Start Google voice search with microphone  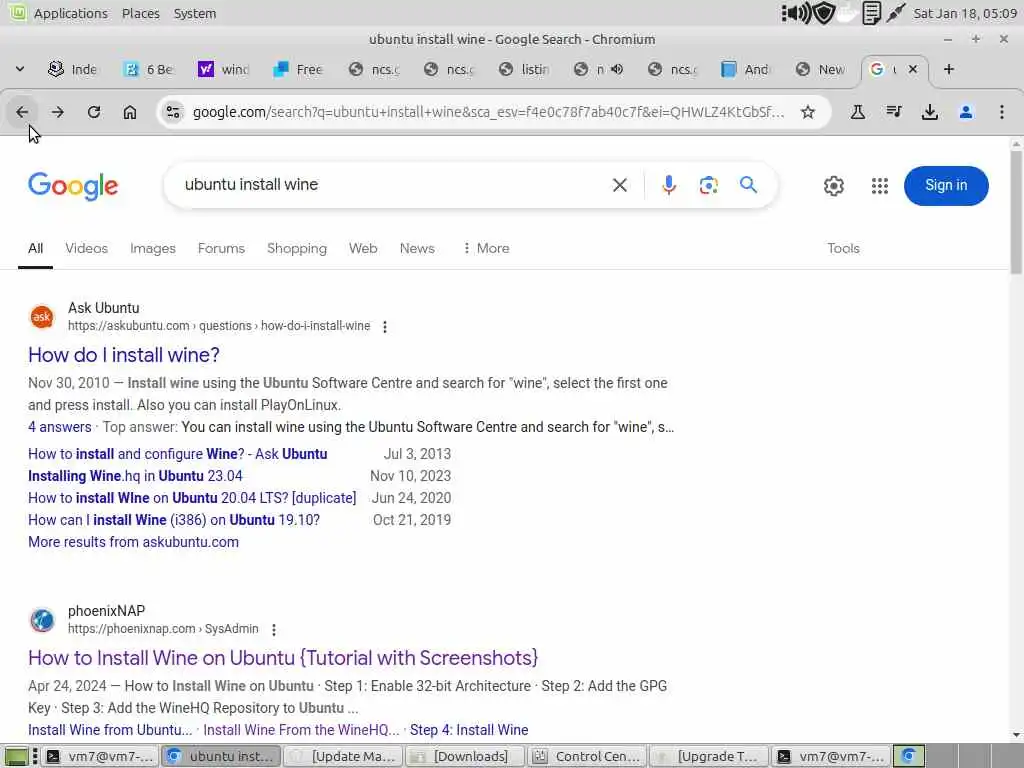[669, 185]
